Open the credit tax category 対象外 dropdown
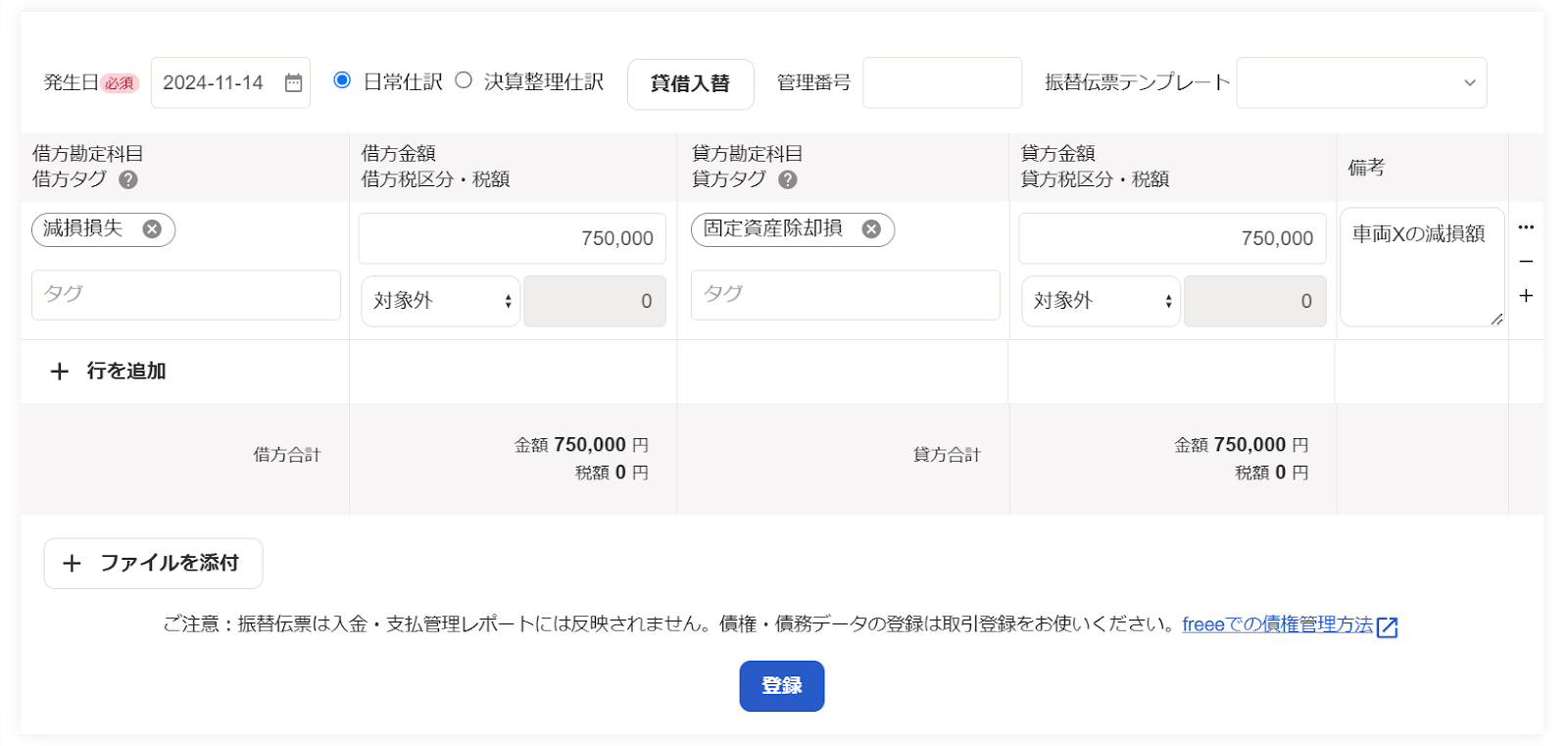This screenshot has height=746, width=1568. [x=1101, y=301]
